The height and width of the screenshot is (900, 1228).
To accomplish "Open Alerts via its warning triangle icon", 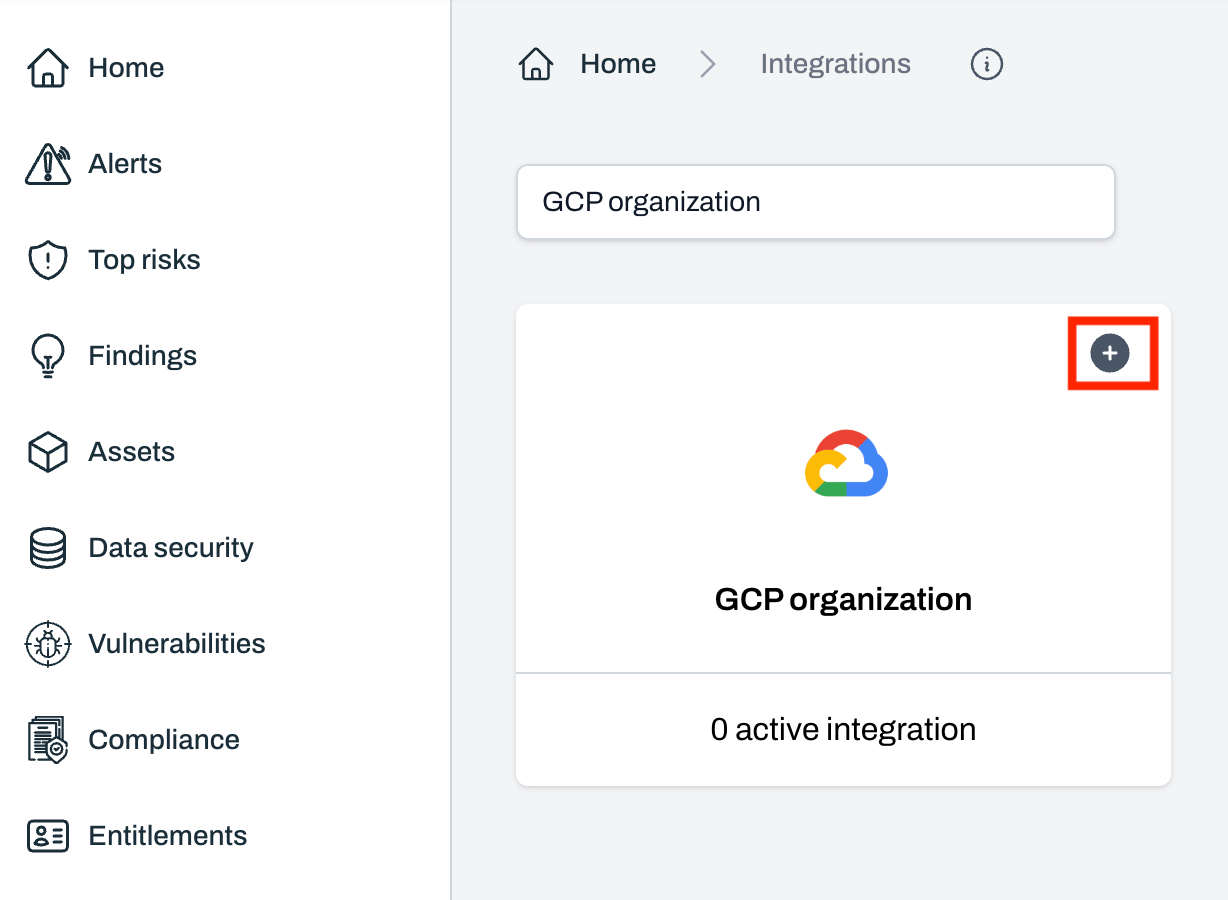I will tap(48, 164).
